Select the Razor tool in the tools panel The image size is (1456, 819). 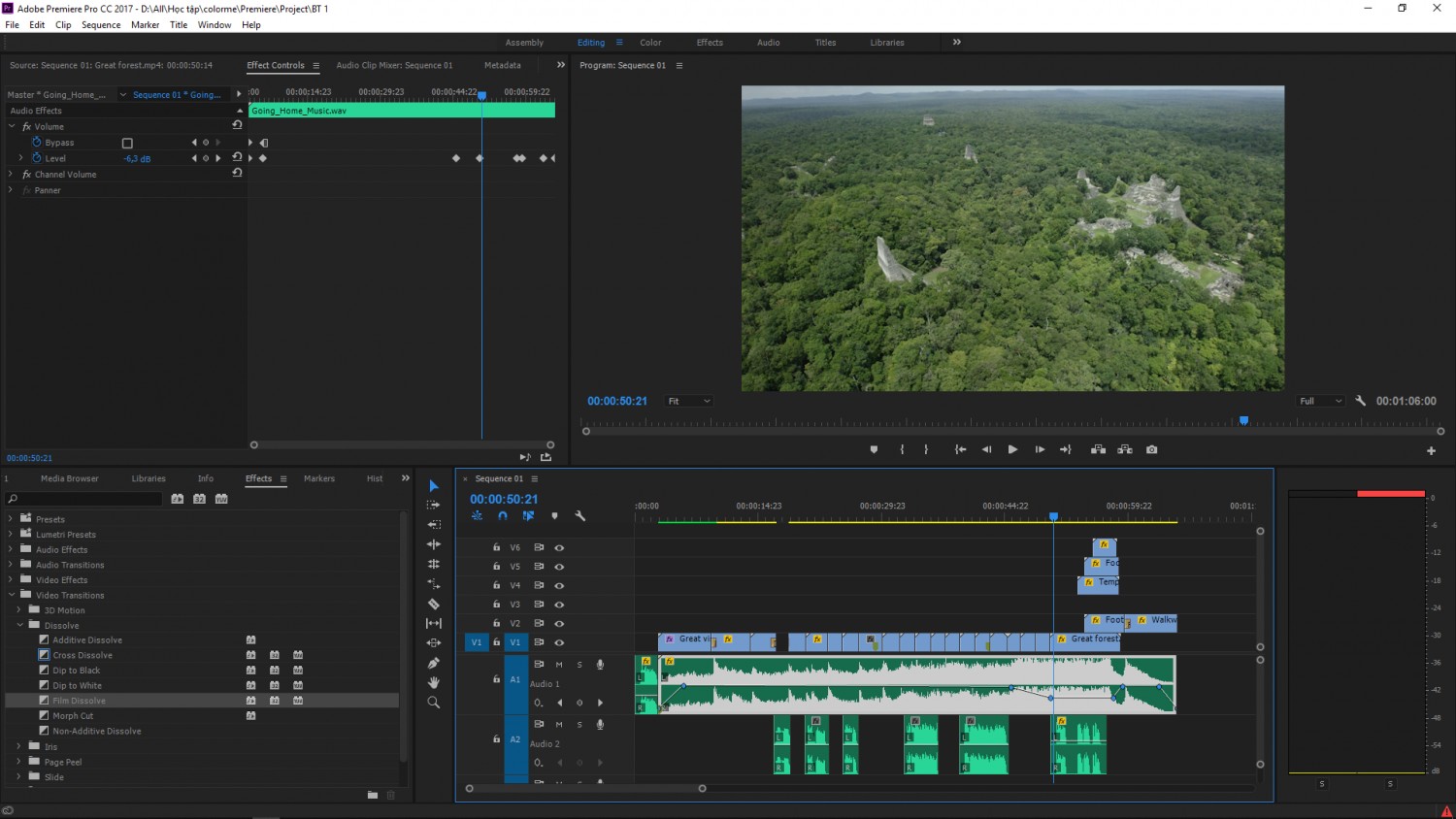434,604
